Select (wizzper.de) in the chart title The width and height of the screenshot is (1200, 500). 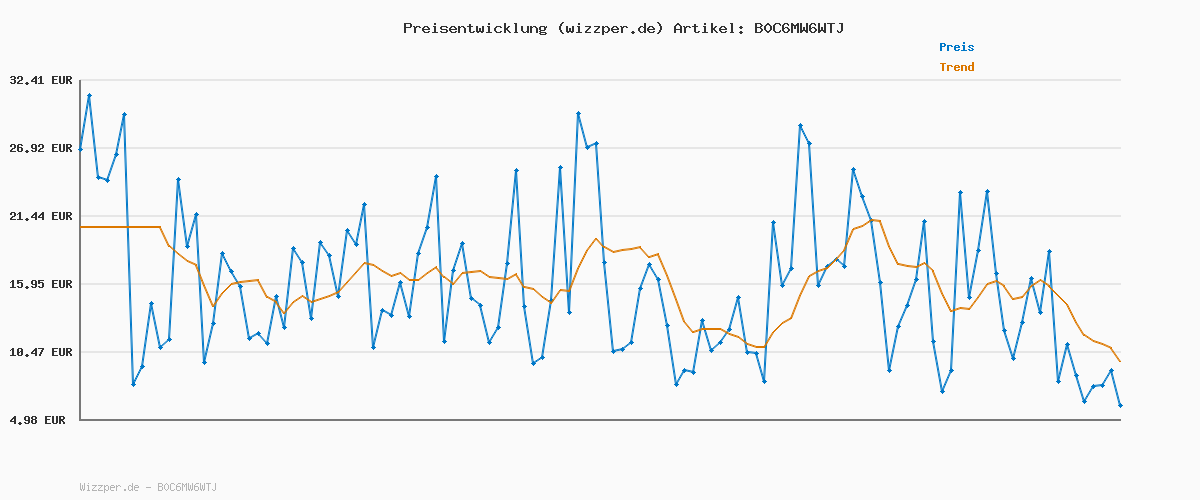[x=610, y=28]
